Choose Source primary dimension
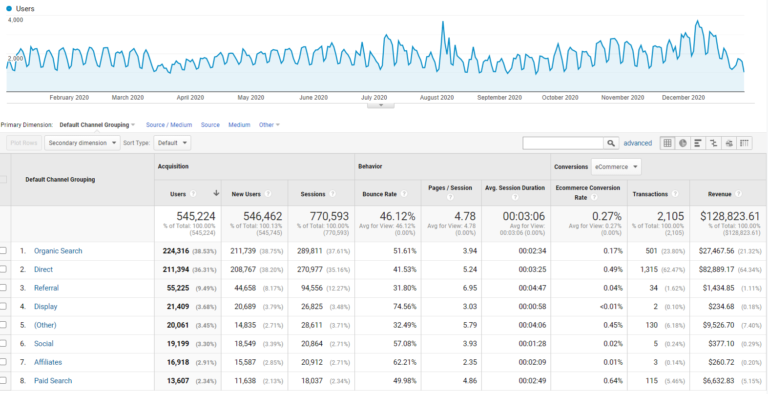This screenshot has height=394, width=768. coord(210,125)
